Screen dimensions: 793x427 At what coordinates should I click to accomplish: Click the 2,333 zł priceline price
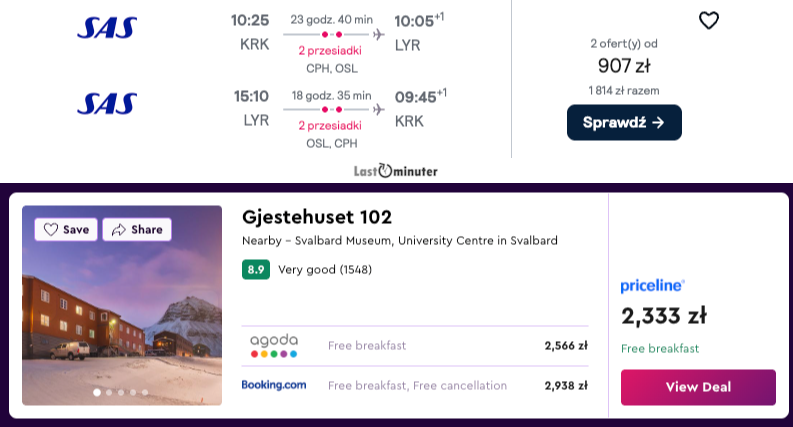[664, 316]
